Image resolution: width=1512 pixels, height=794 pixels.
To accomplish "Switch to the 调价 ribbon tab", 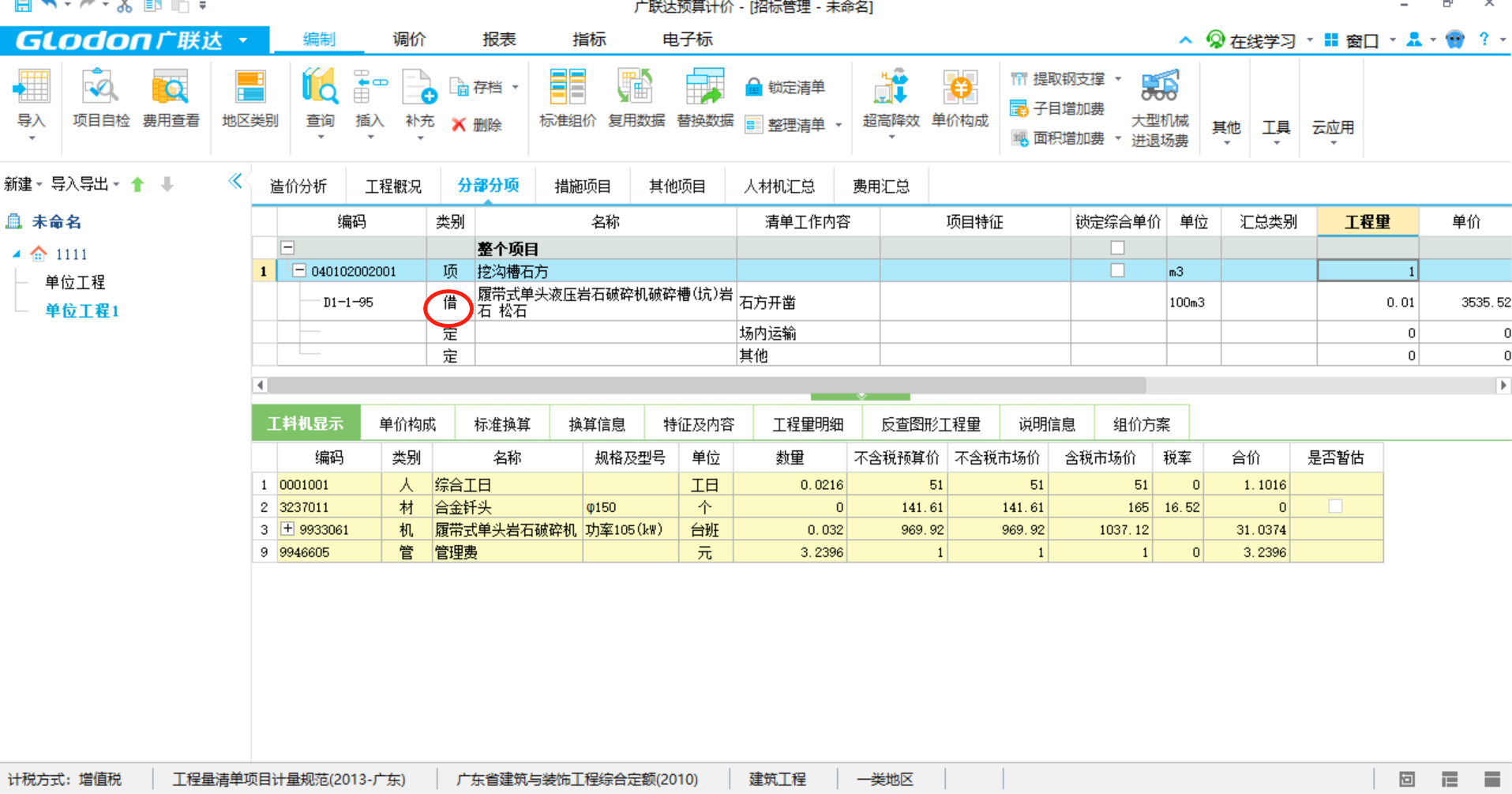I will click(x=409, y=40).
